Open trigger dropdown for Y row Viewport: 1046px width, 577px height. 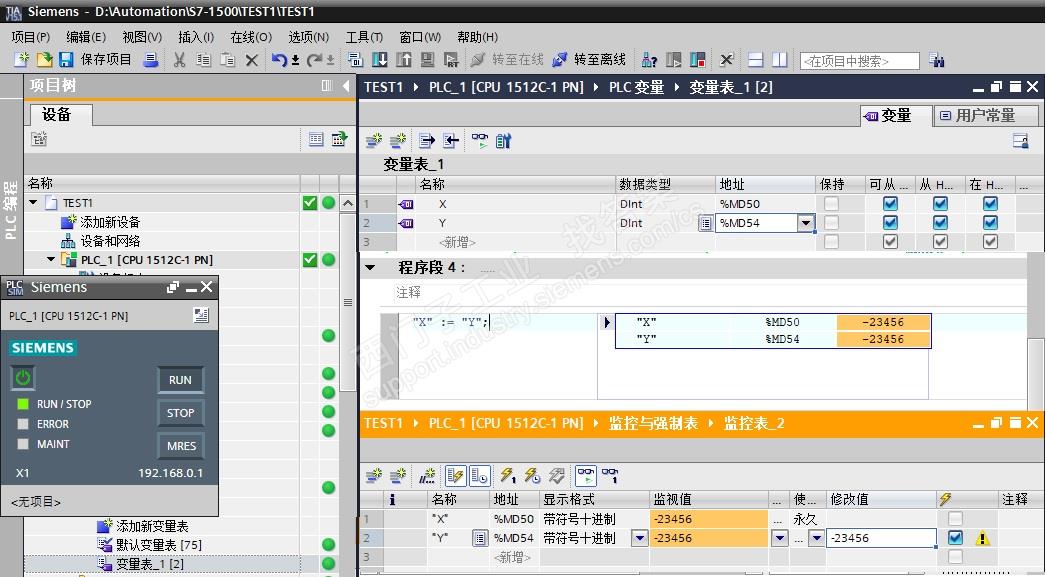tap(816, 538)
